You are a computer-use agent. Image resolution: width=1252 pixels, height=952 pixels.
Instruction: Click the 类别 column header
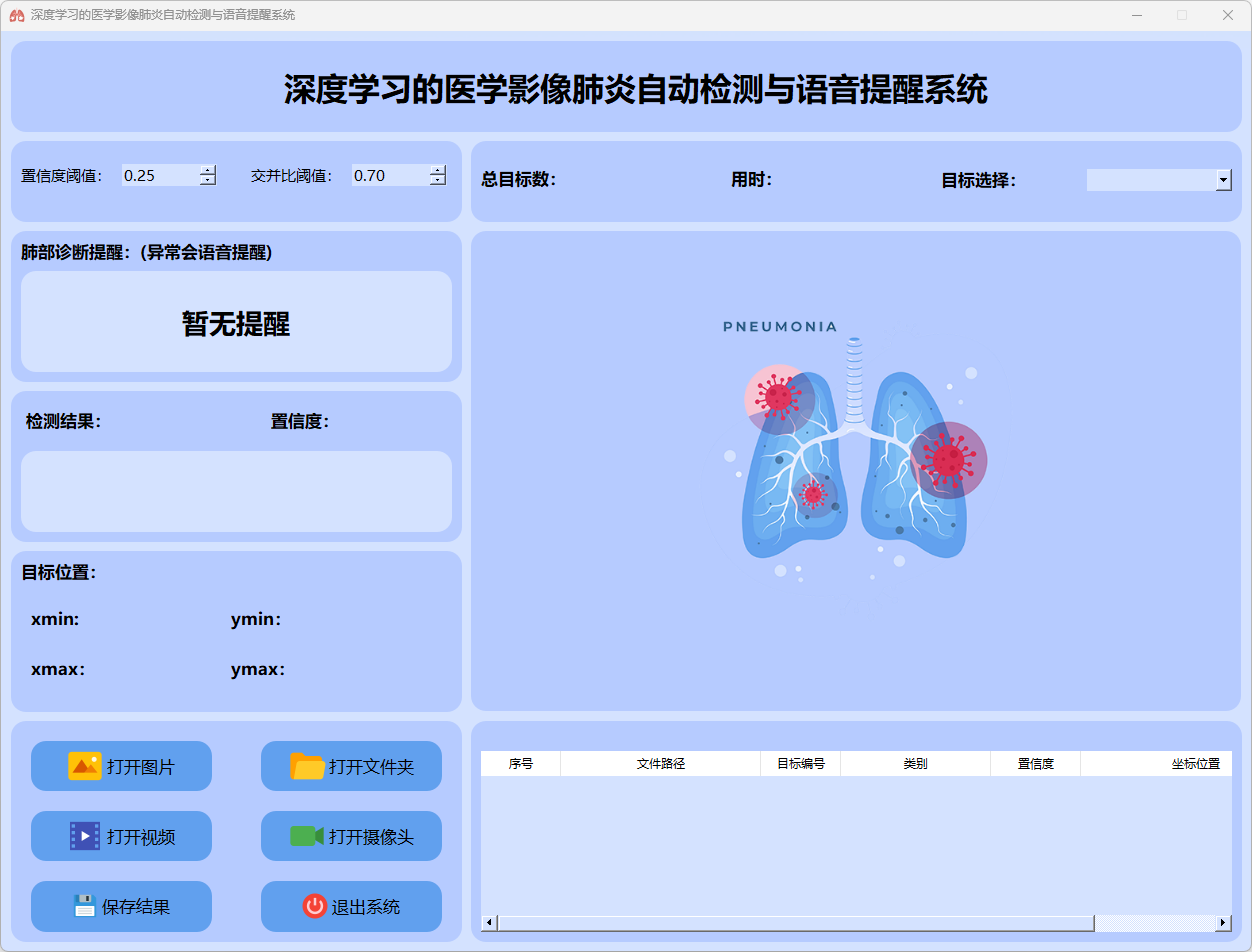[915, 764]
